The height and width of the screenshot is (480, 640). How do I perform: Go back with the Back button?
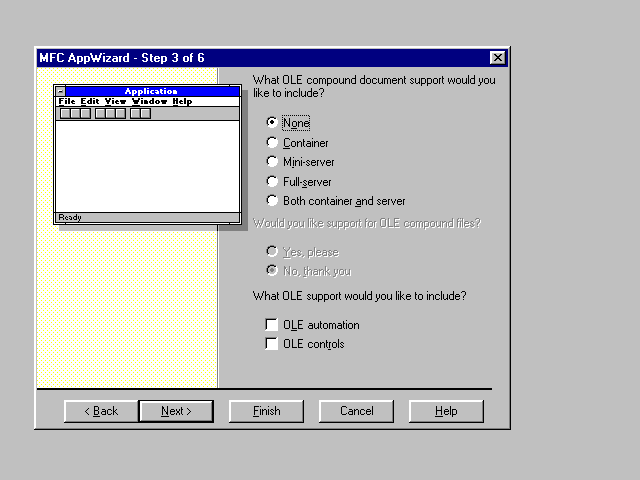pos(101,411)
